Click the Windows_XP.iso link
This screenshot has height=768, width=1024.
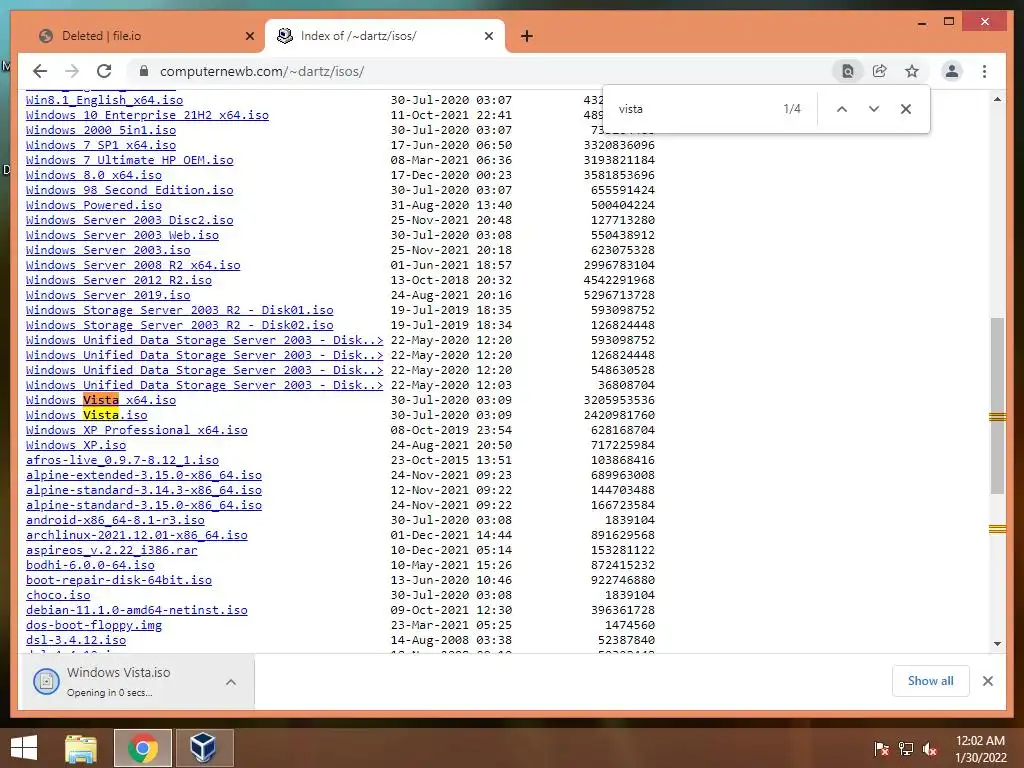[x=76, y=445]
